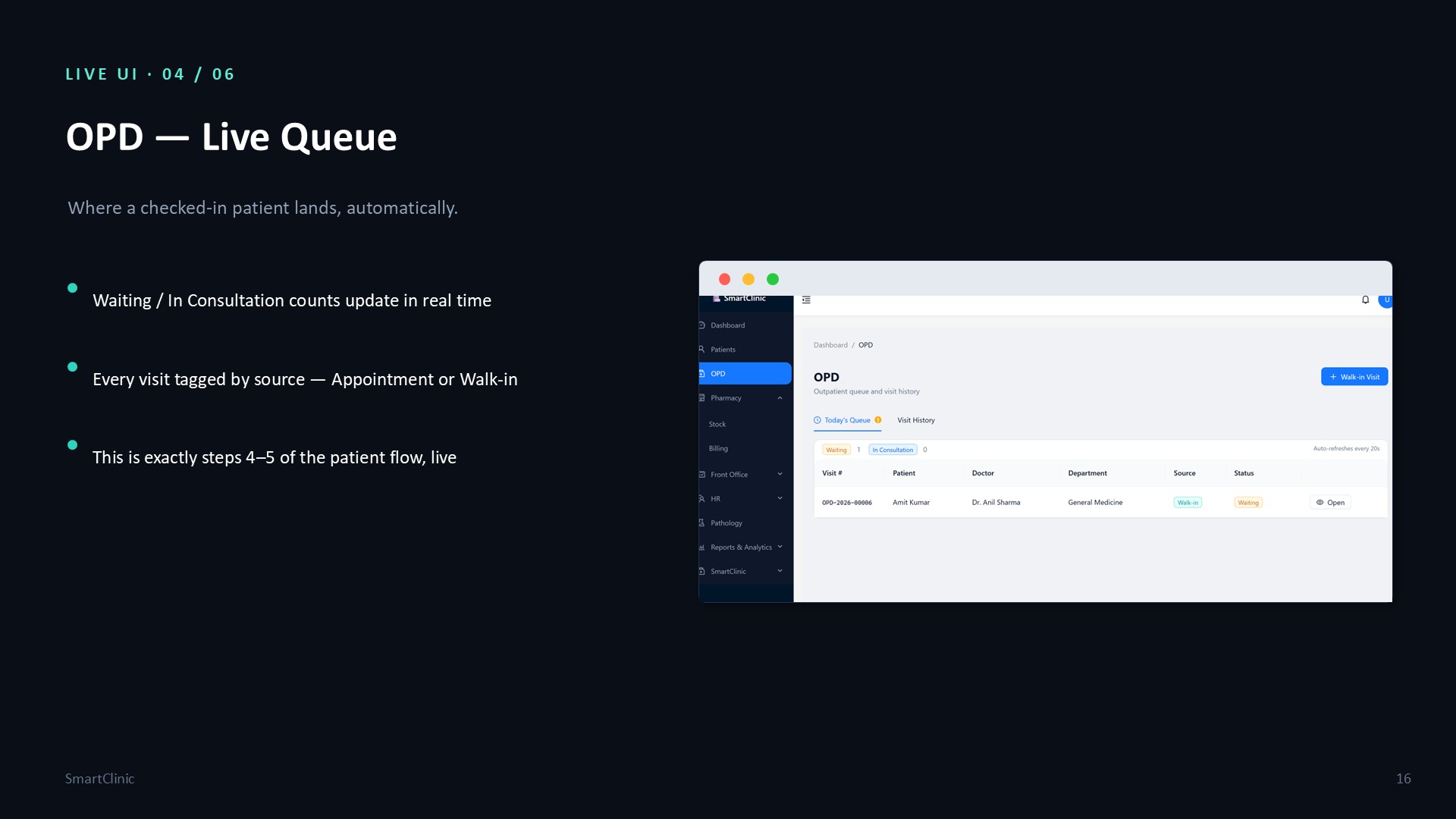Collapse the Pharmacy menu chevron
This screenshot has height=819, width=1456.
tap(780, 398)
